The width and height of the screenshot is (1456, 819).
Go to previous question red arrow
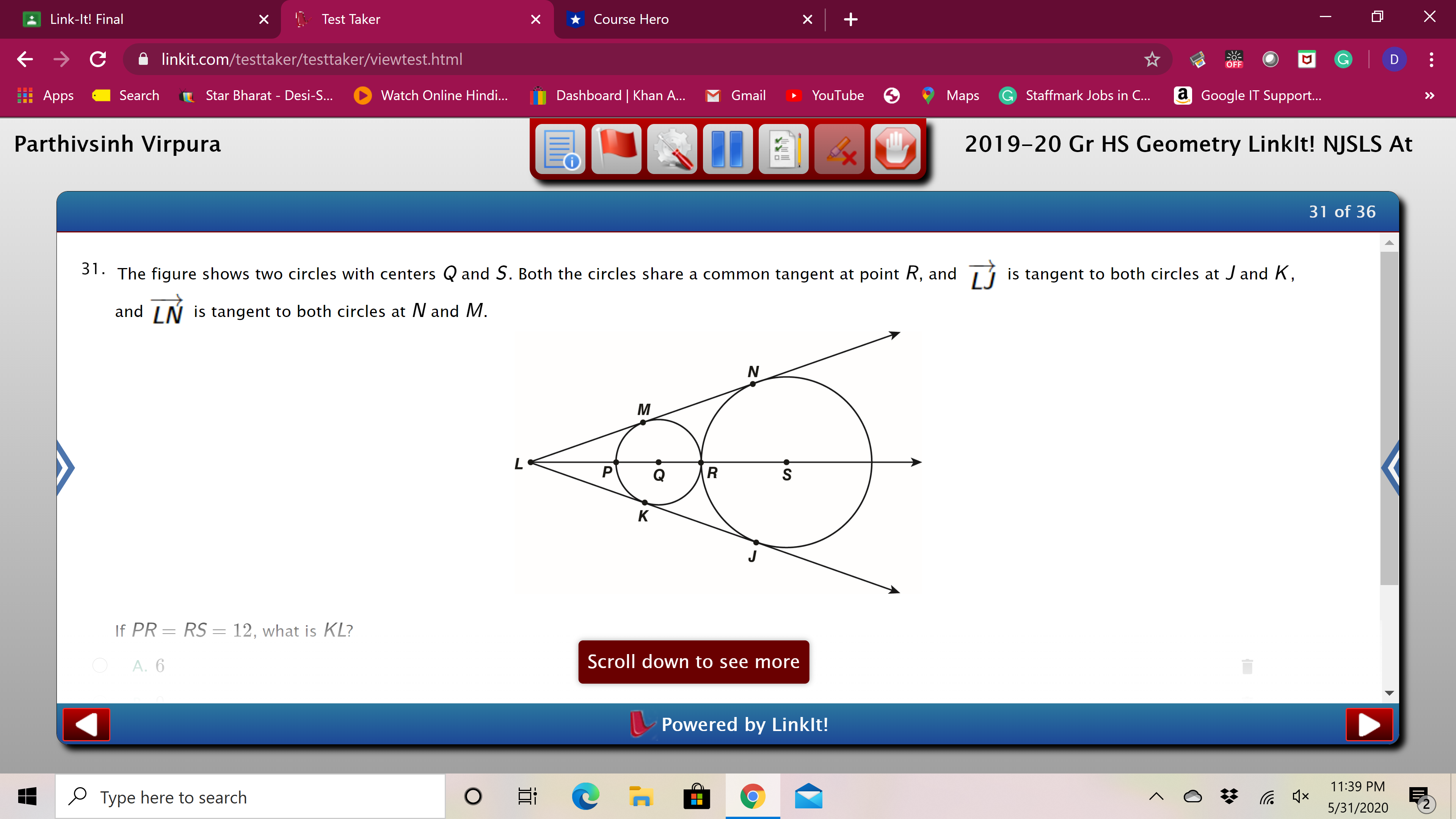click(86, 725)
